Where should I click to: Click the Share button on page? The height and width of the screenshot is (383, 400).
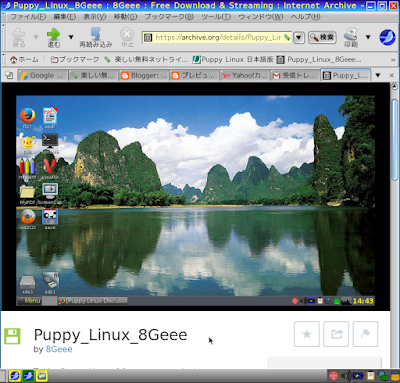pyautogui.click(x=336, y=334)
